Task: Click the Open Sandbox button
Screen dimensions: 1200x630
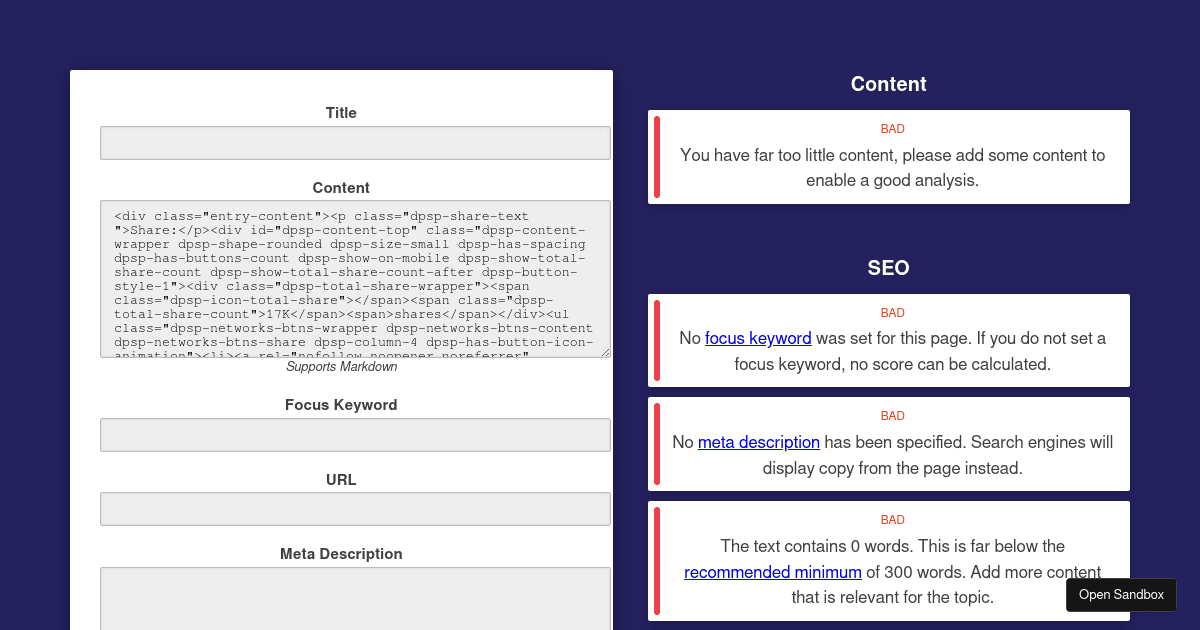Action: 1121,594
